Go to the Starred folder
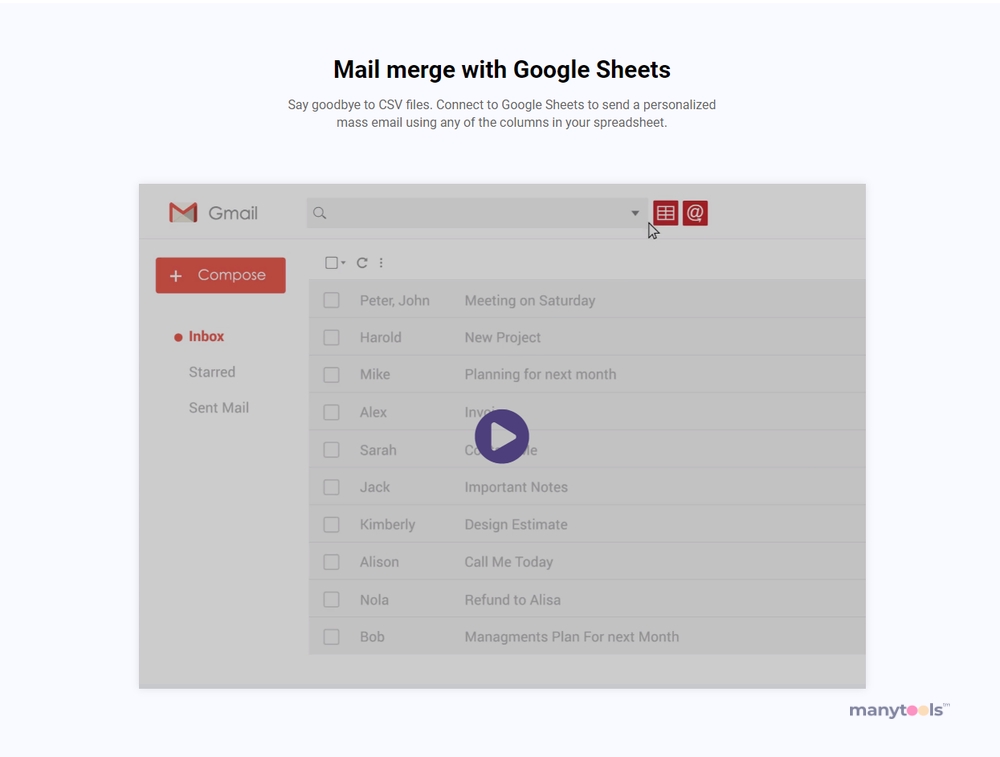Viewport: 1000px width, 757px height. (x=212, y=372)
